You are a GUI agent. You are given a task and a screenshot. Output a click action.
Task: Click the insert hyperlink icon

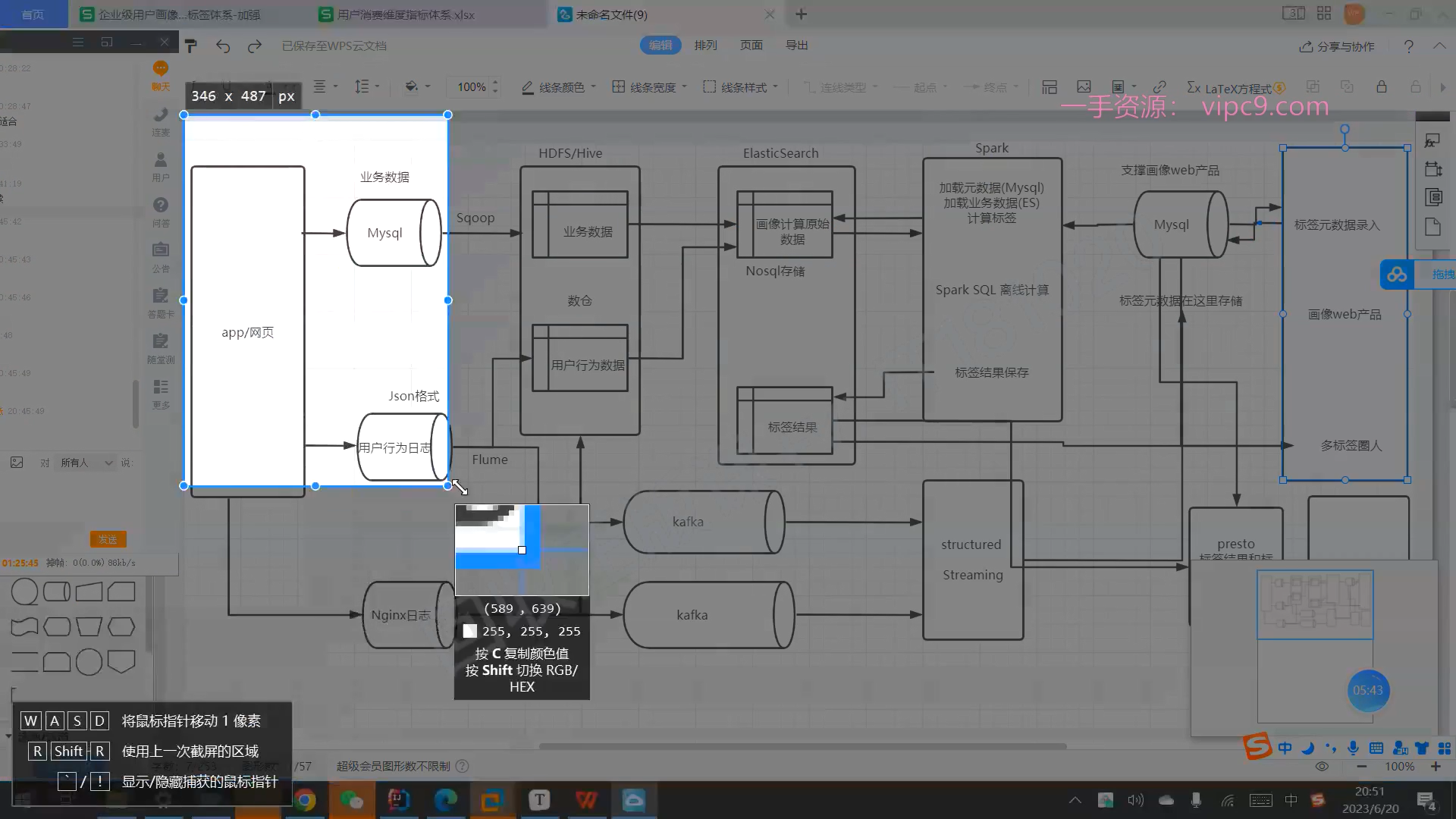(x=1159, y=87)
